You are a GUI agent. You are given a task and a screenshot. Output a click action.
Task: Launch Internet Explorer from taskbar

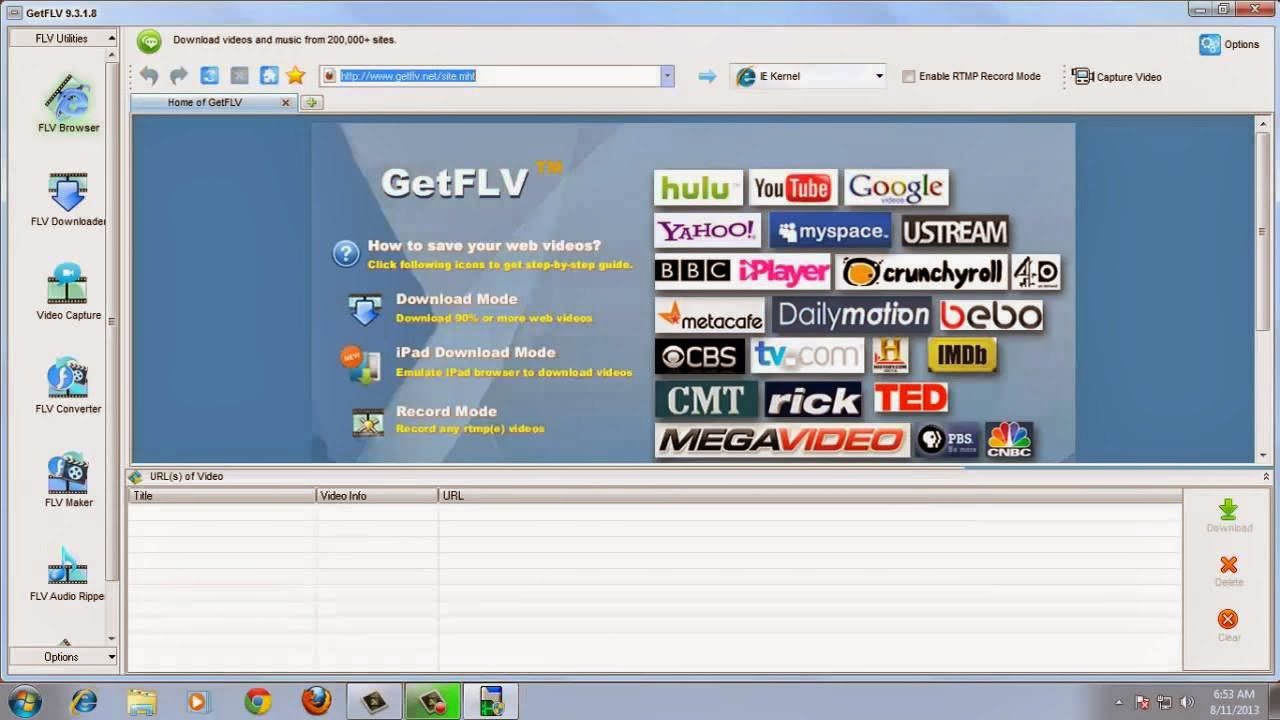(x=84, y=701)
